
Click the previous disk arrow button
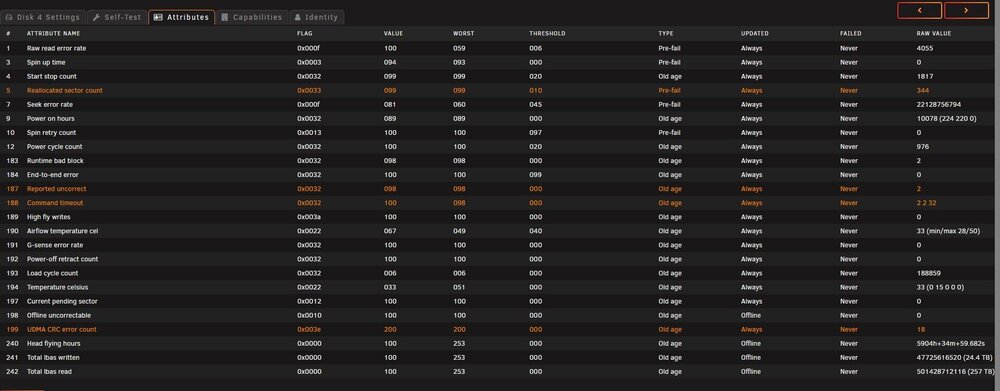coord(920,10)
